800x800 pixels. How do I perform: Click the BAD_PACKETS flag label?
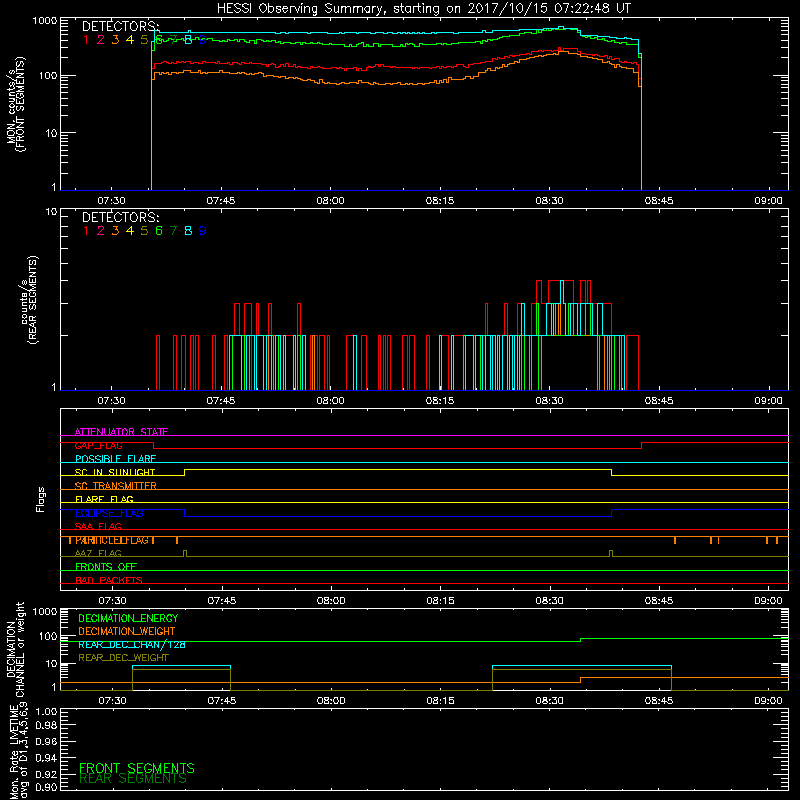(x=109, y=580)
